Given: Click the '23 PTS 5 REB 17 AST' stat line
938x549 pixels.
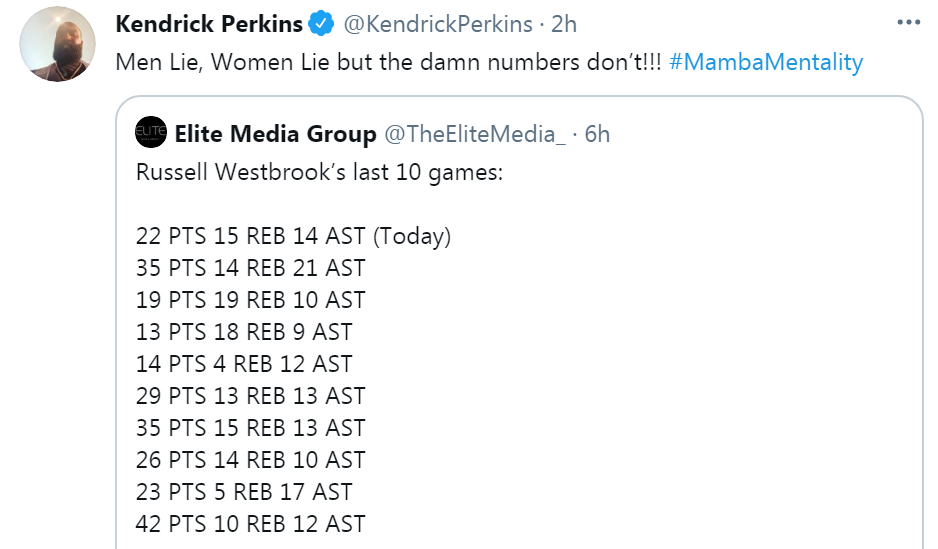Looking at the screenshot, I should [244, 492].
